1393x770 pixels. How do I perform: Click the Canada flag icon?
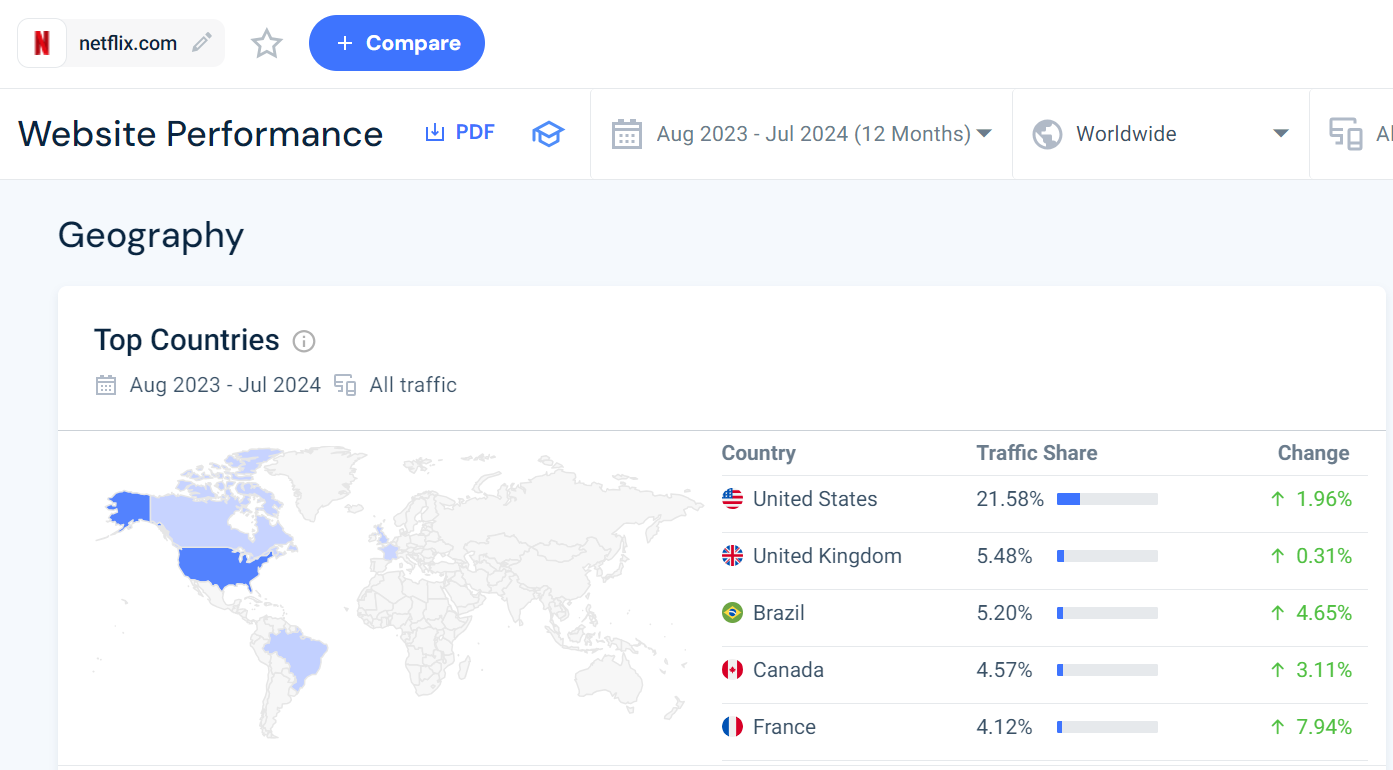pyautogui.click(x=733, y=670)
